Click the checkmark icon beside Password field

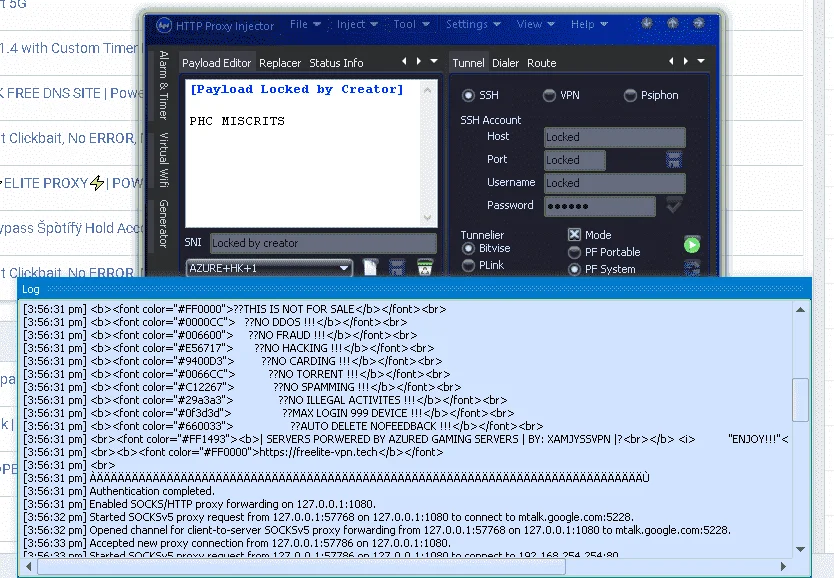[674, 205]
